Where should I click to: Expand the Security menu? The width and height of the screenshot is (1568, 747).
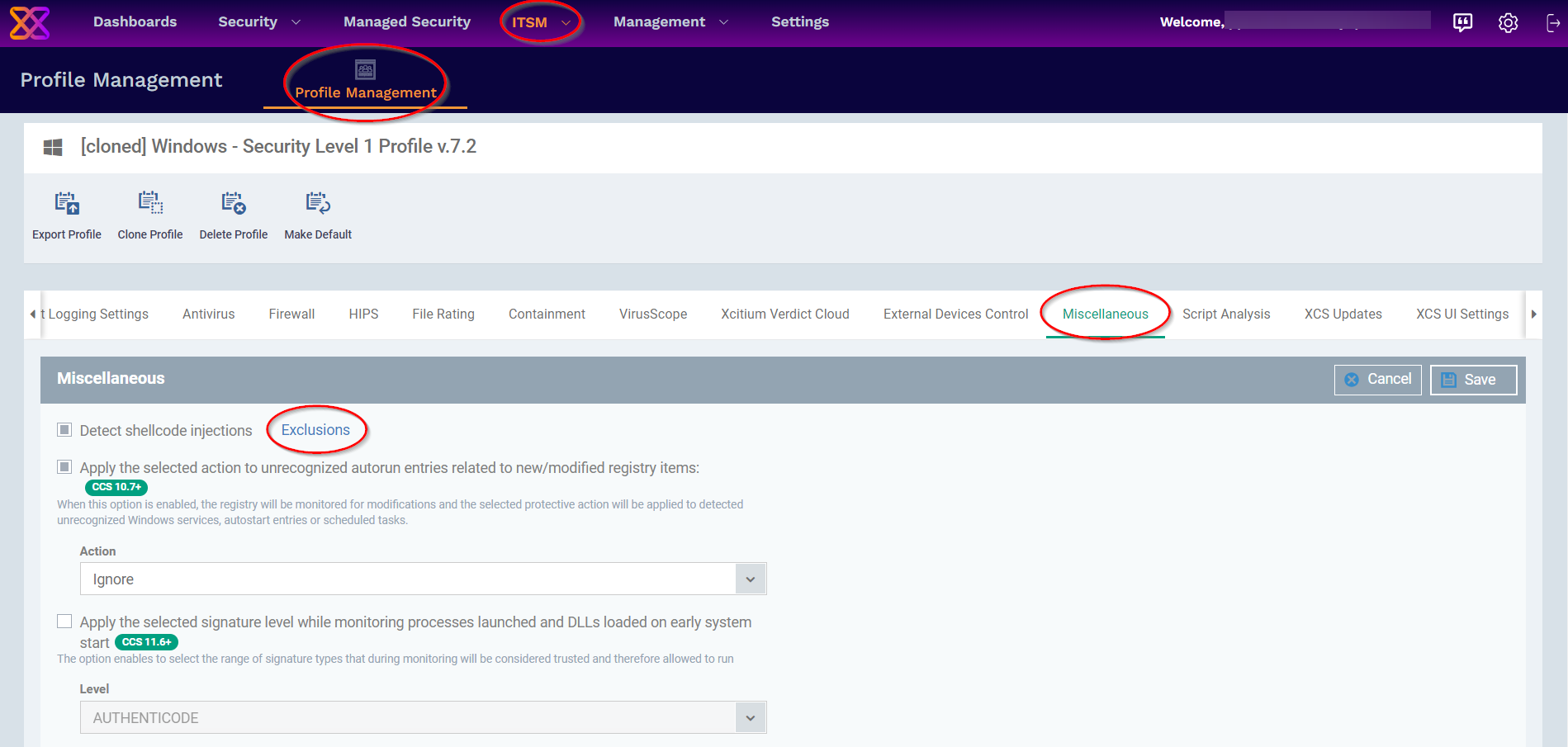(258, 22)
